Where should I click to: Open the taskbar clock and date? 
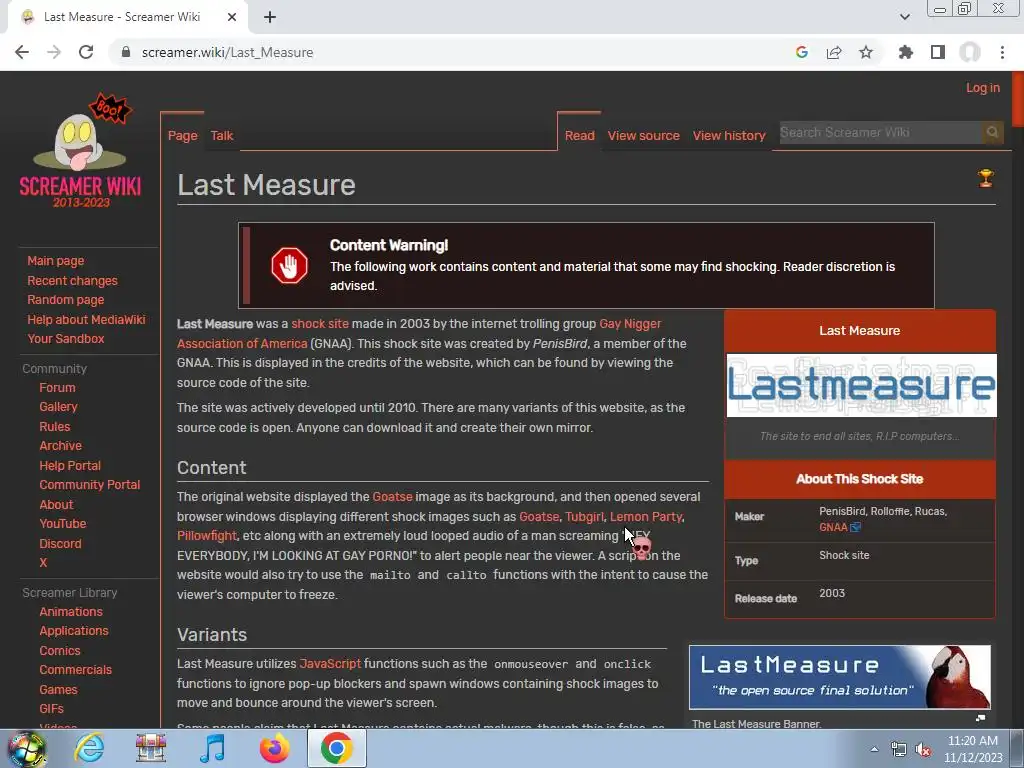tap(973, 749)
